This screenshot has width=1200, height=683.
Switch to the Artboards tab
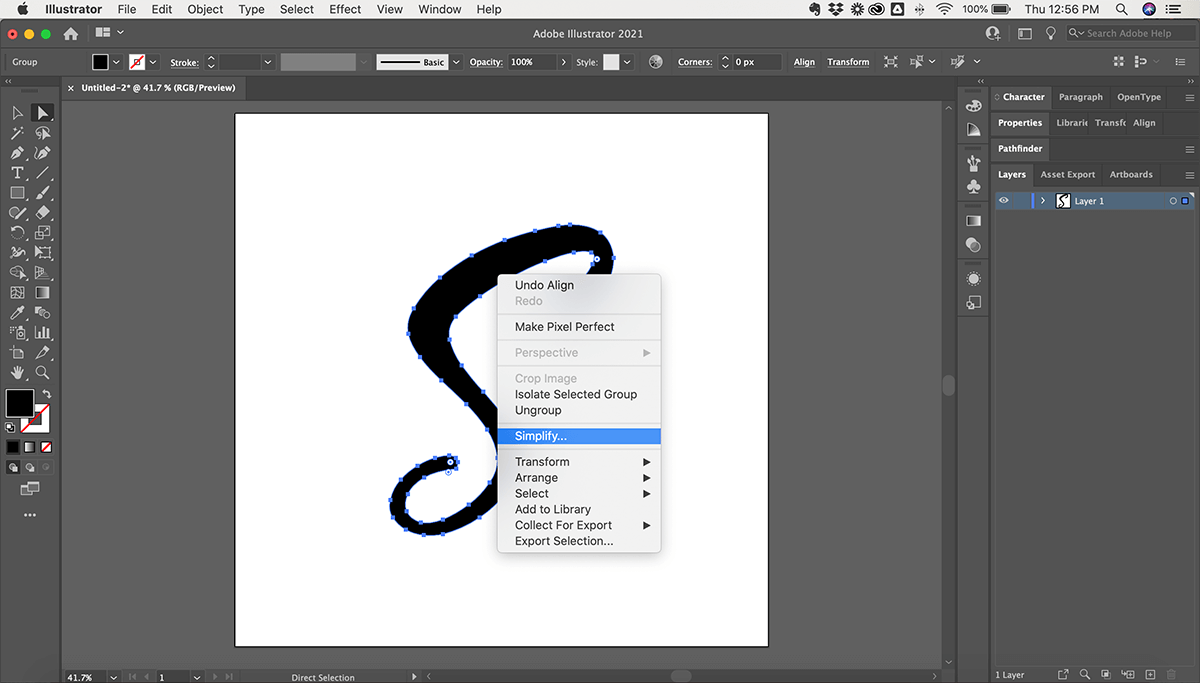pos(1131,174)
